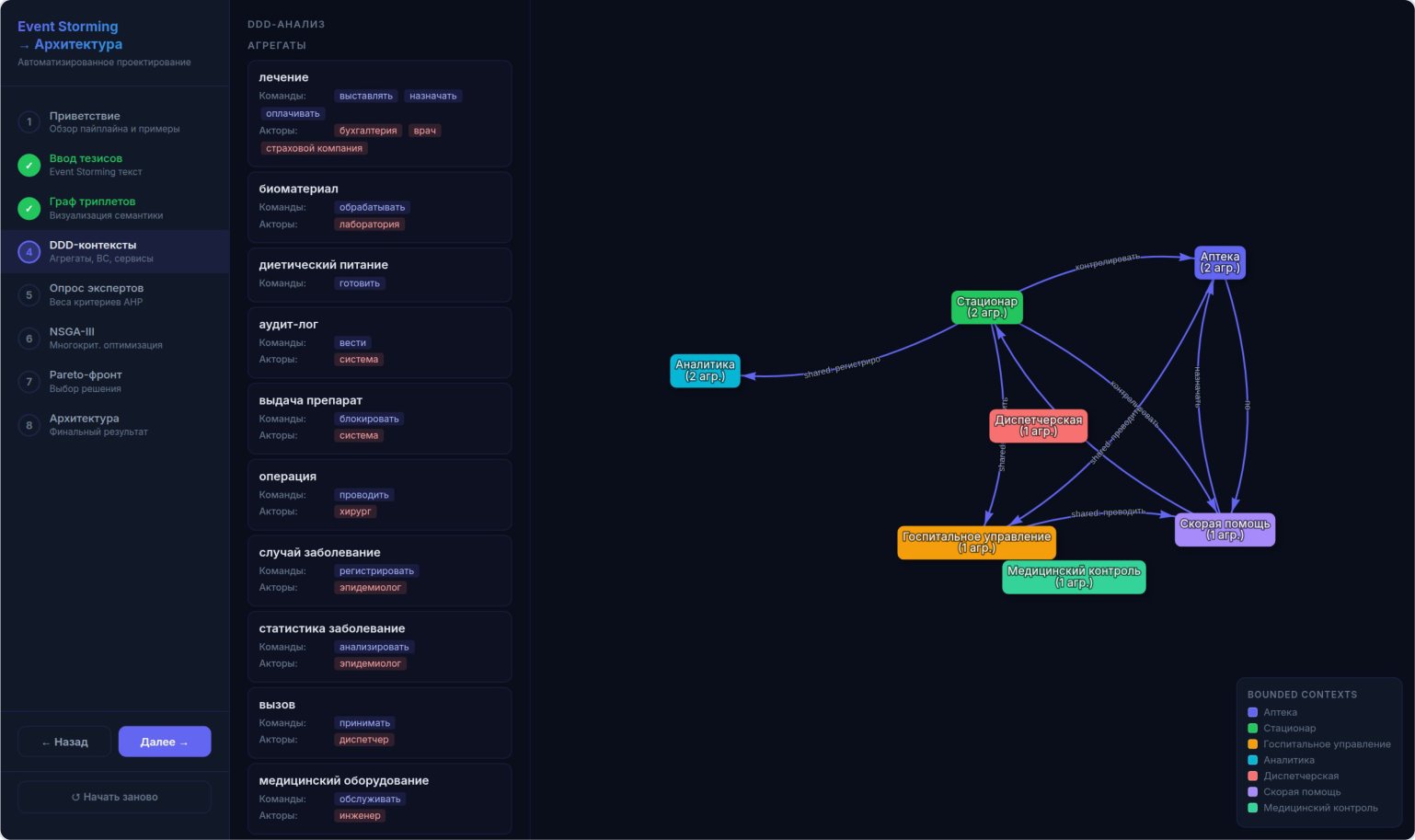
Task: Click the step 7 circle for Pareto-фронт
Action: [x=29, y=381]
